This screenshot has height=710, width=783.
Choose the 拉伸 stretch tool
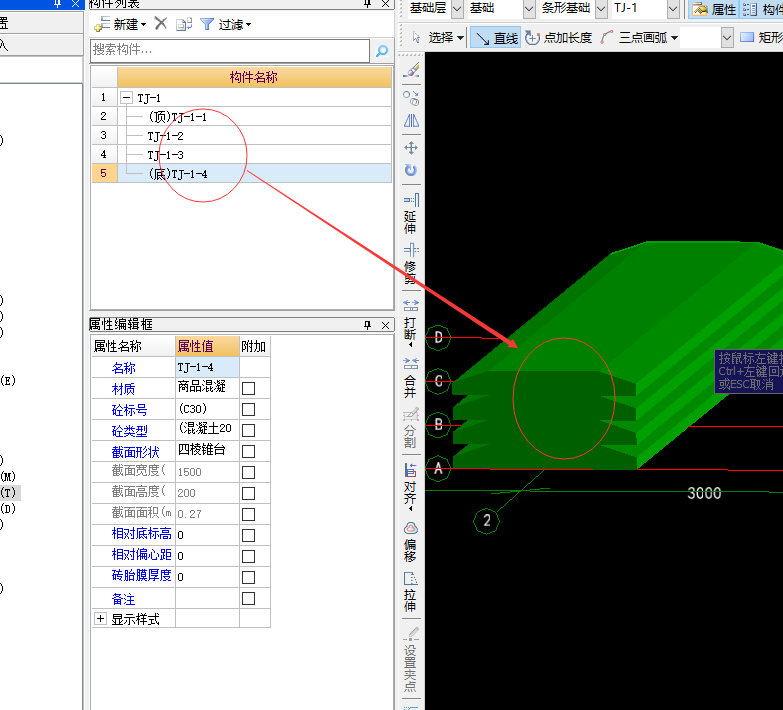(411, 592)
